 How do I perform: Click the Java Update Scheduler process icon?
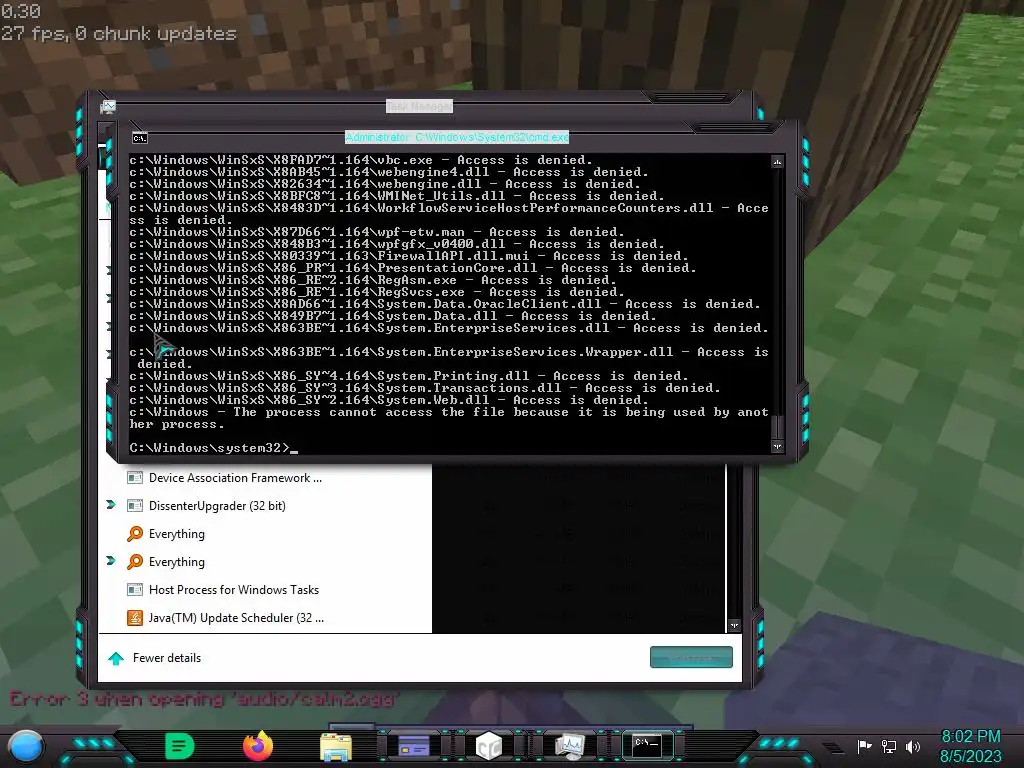(x=135, y=618)
